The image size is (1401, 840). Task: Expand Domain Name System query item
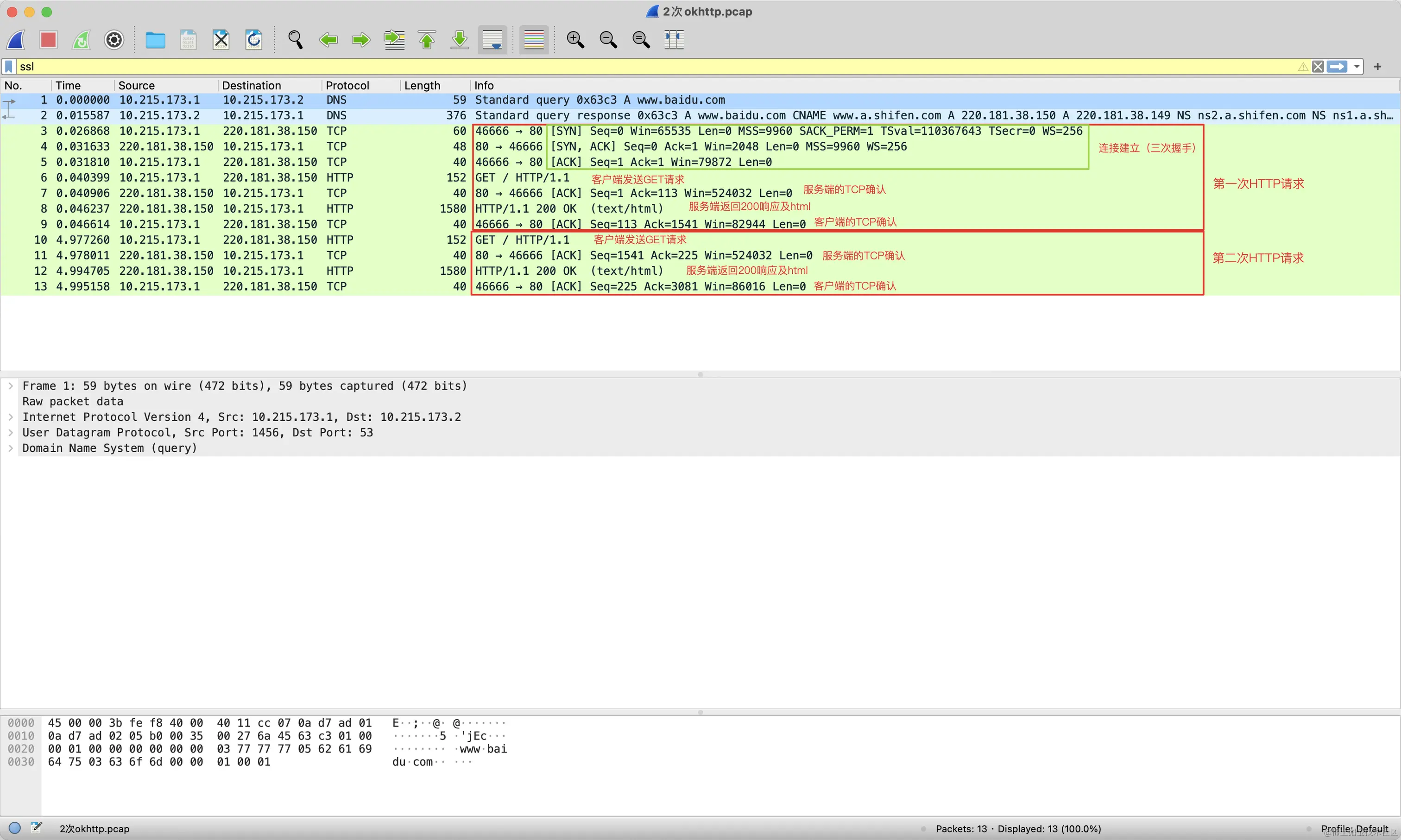click(11, 448)
